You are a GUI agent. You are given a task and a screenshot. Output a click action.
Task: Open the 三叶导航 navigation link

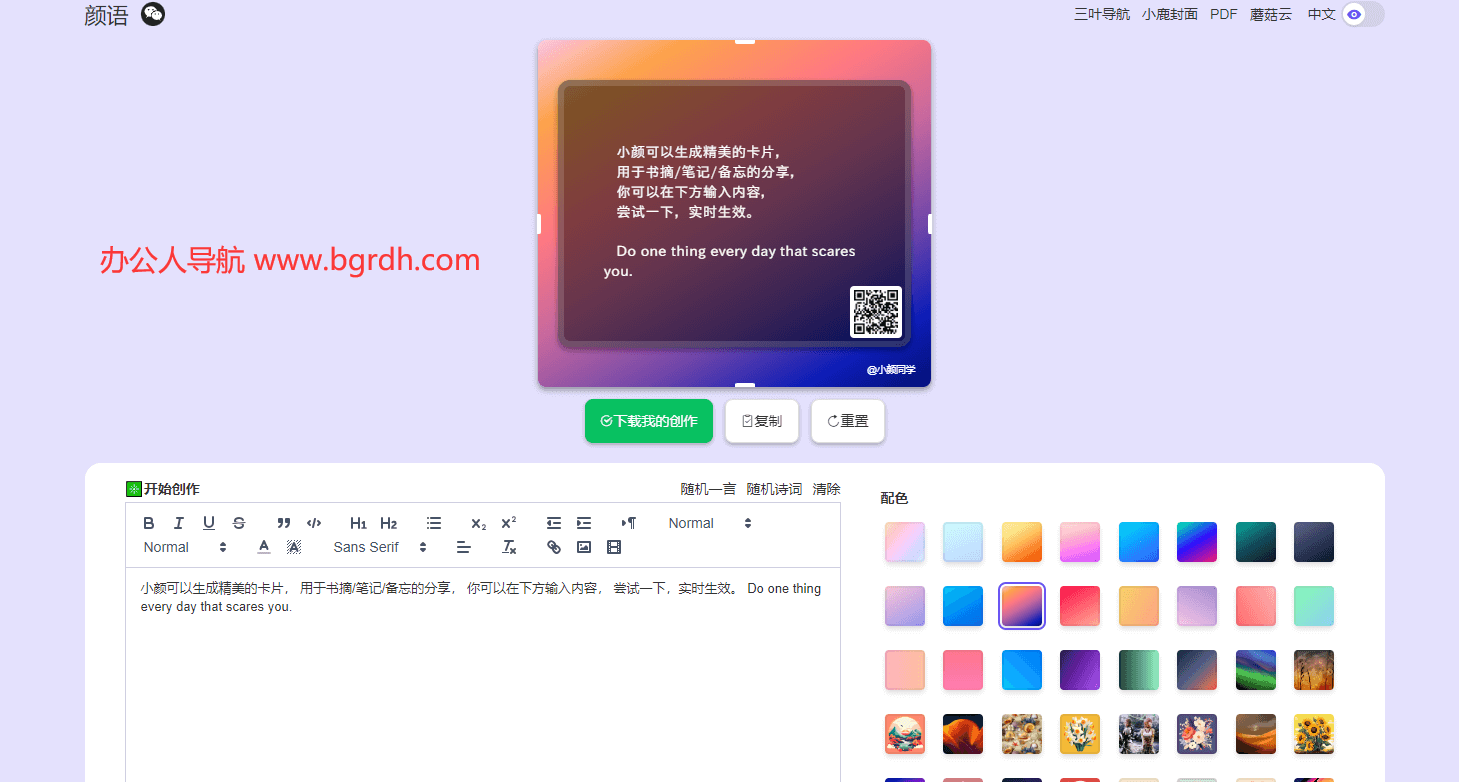point(1102,14)
